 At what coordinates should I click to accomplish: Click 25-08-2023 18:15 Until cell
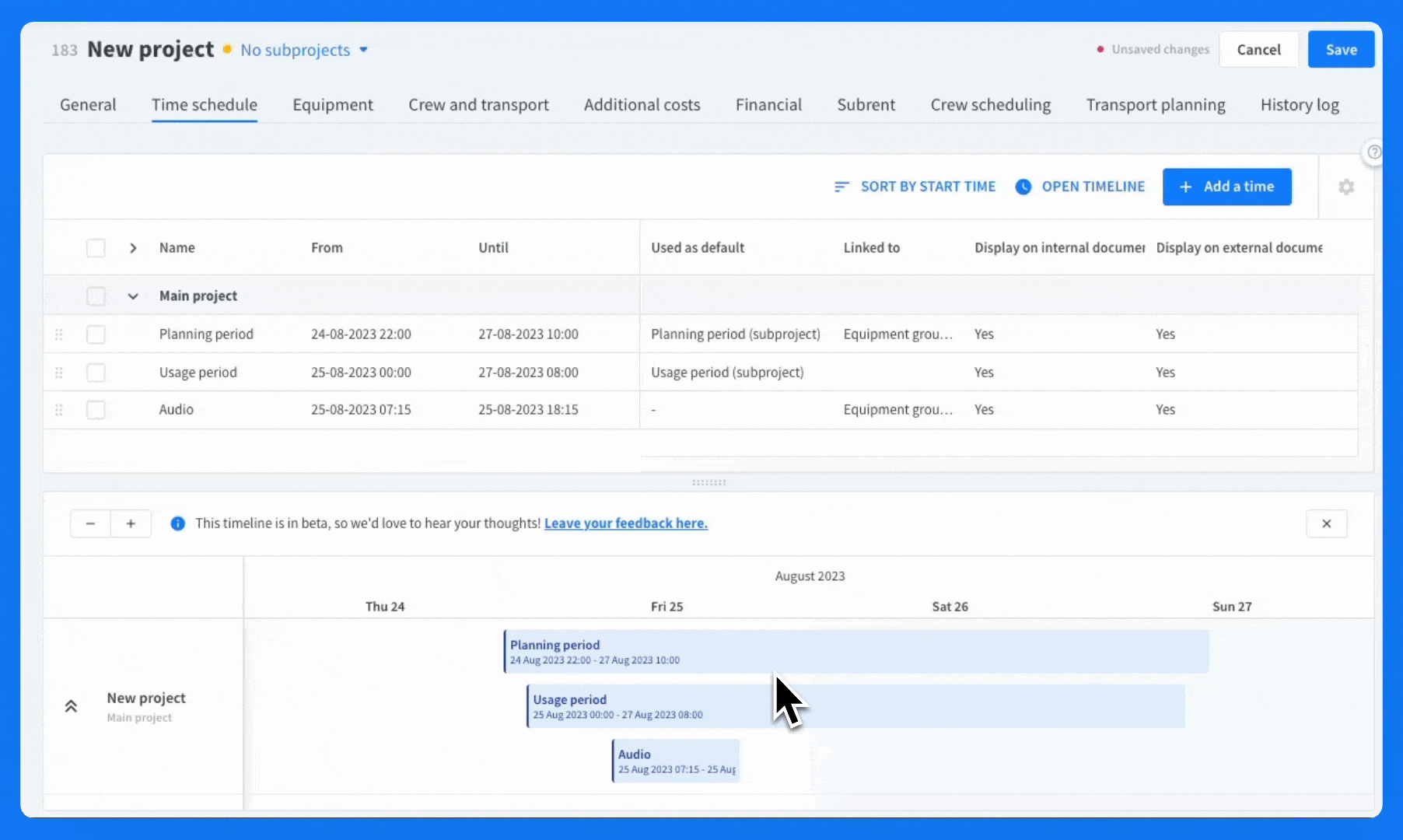coord(528,410)
